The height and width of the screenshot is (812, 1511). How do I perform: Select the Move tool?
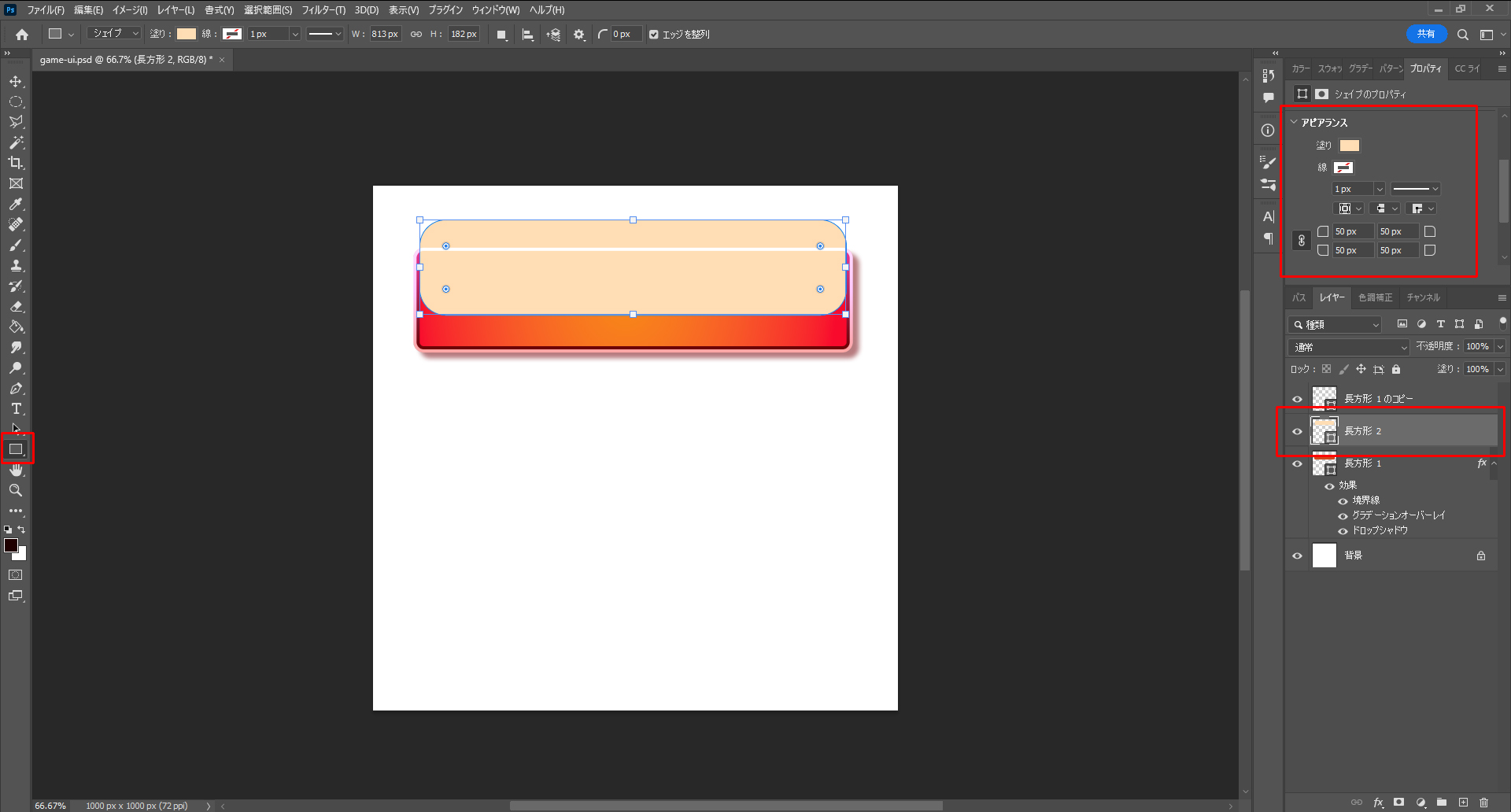click(x=16, y=82)
